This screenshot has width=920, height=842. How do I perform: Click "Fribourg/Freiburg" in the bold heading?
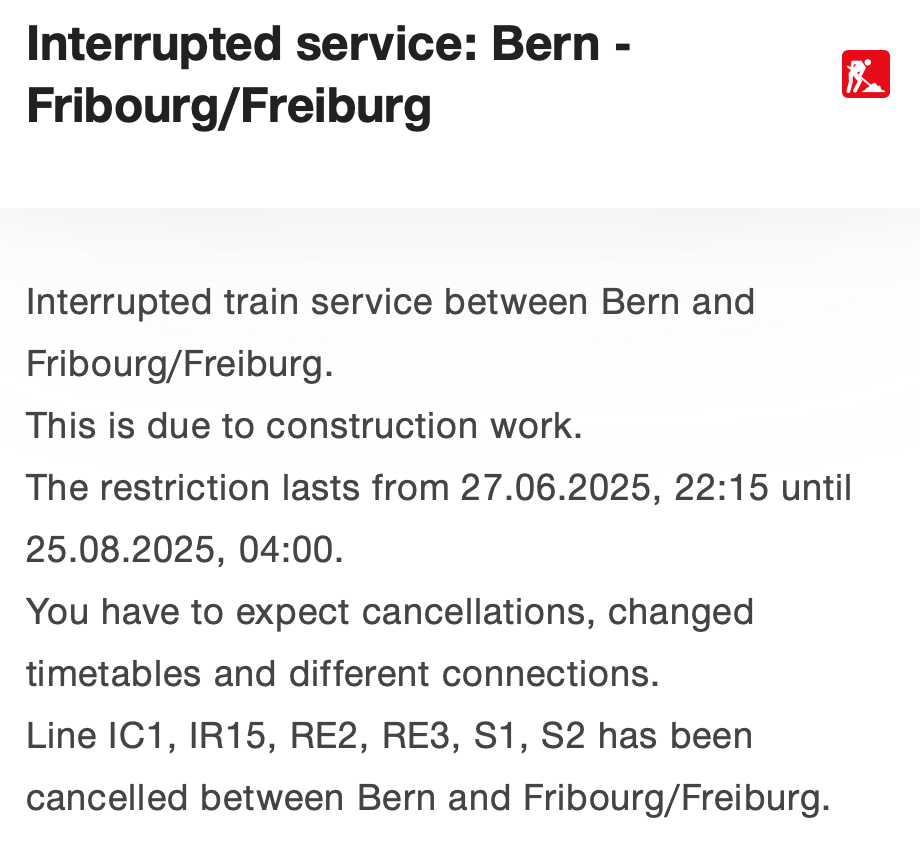(229, 107)
